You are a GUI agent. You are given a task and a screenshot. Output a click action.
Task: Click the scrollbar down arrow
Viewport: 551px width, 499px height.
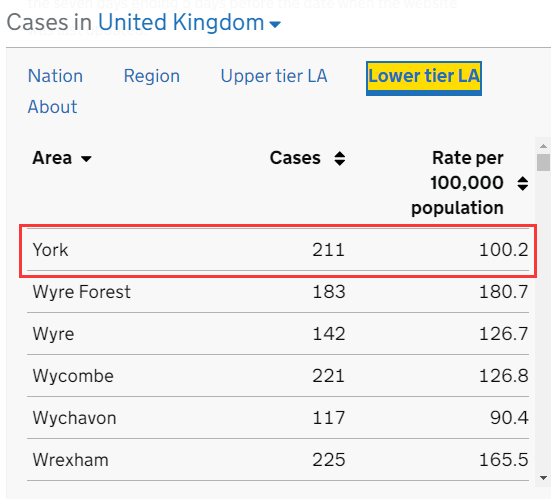[x=543, y=478]
